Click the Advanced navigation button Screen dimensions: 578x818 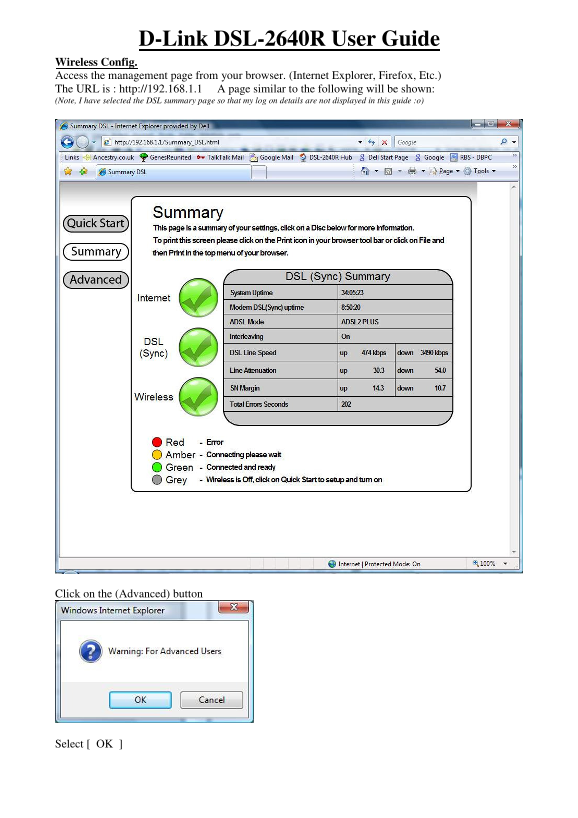click(x=96, y=280)
